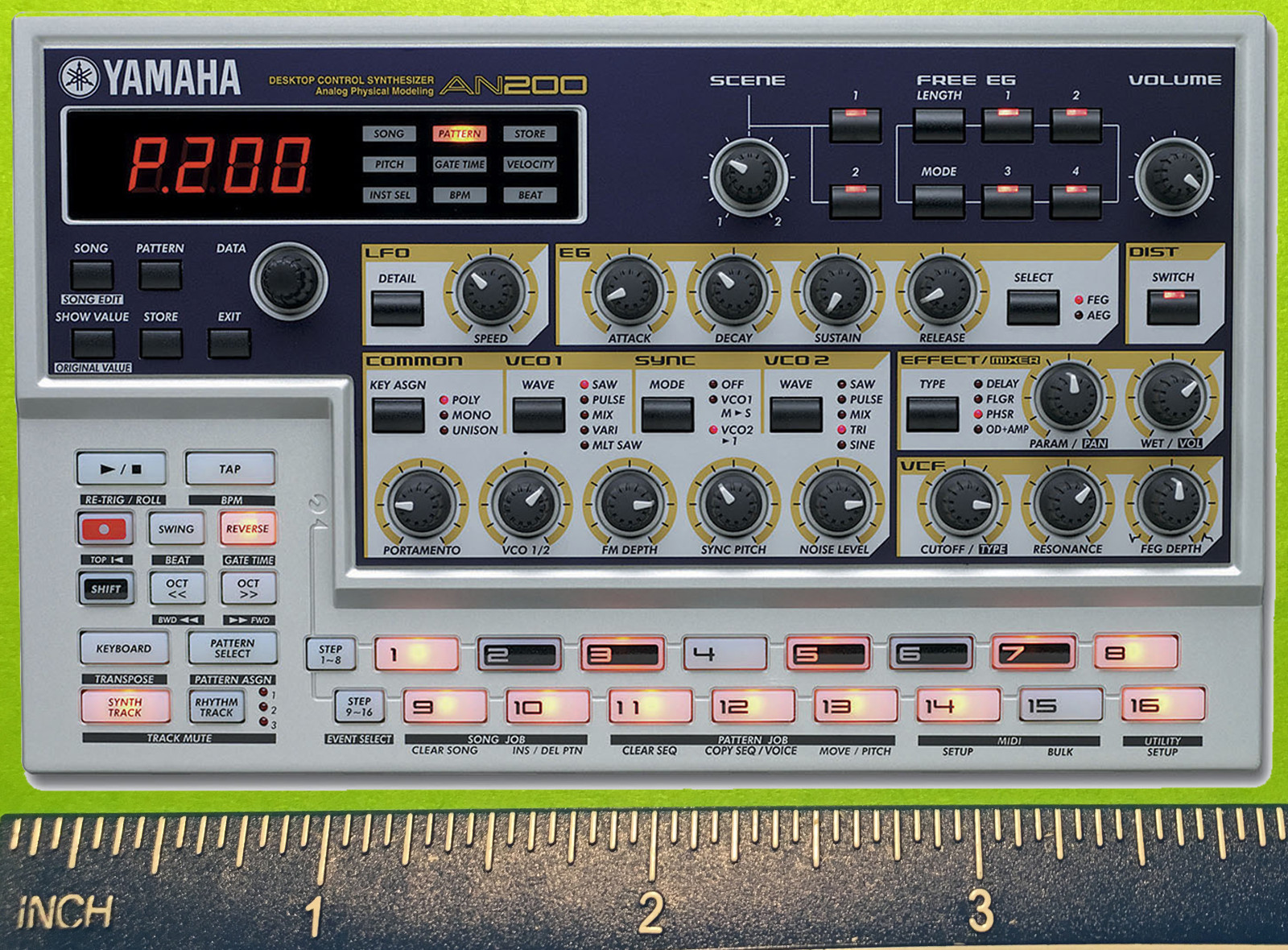The width and height of the screenshot is (1288, 950).
Task: Click the EG SUSTAIN knob
Action: click(x=837, y=291)
